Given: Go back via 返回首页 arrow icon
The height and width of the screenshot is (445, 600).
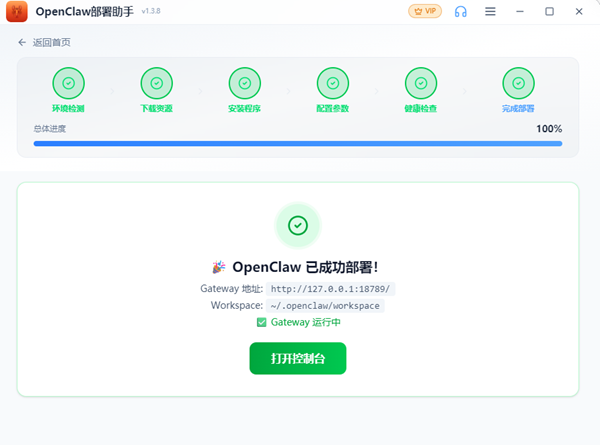Looking at the screenshot, I should [22, 42].
